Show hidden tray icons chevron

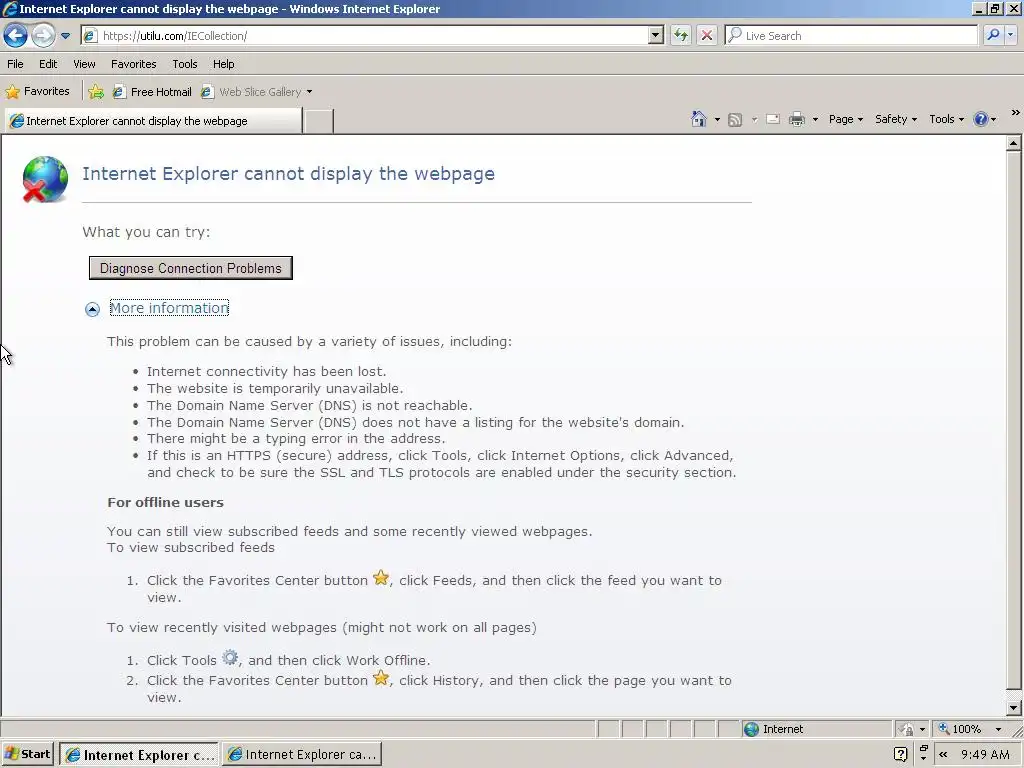[x=943, y=754]
